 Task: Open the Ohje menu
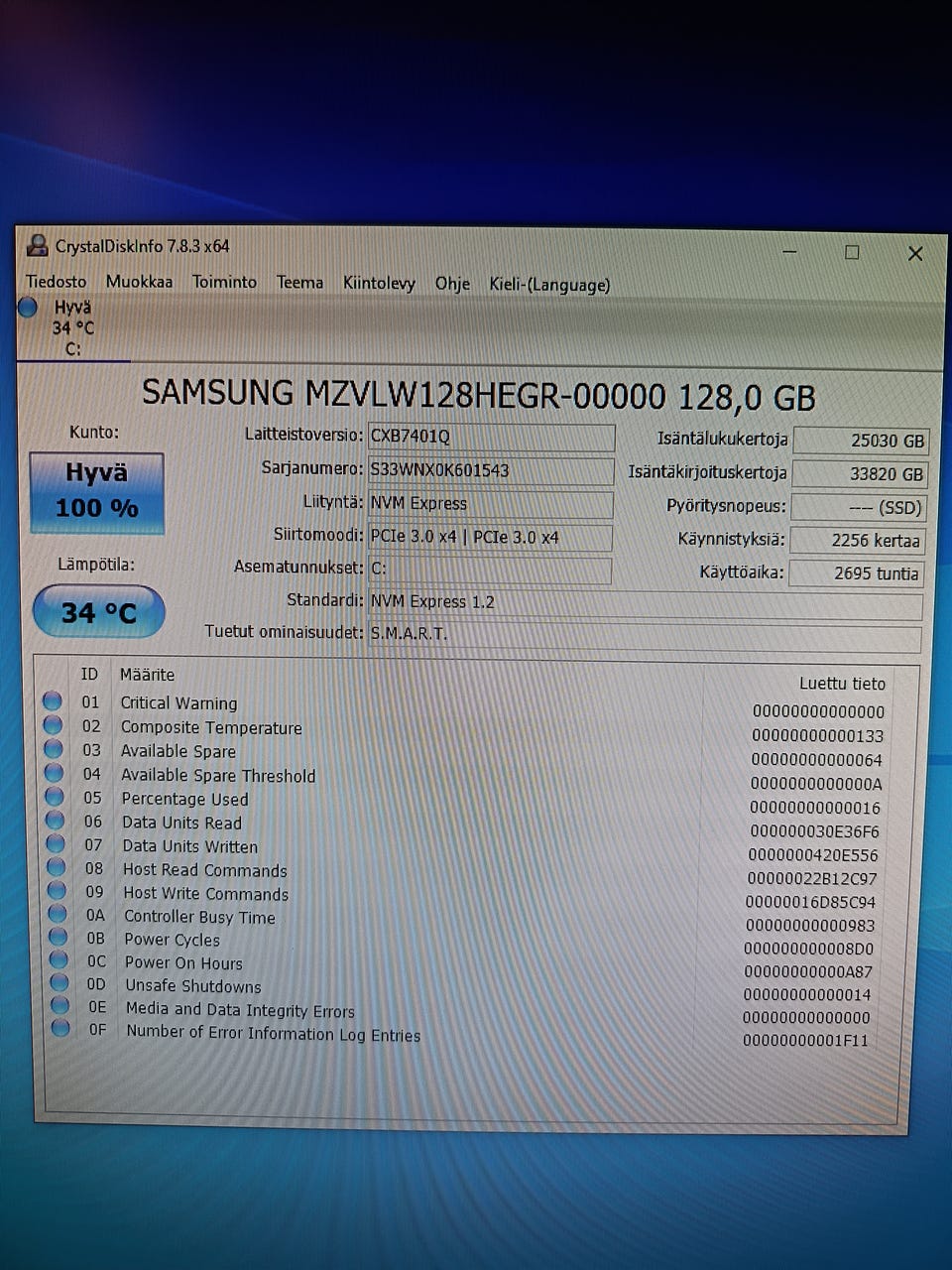click(x=452, y=284)
